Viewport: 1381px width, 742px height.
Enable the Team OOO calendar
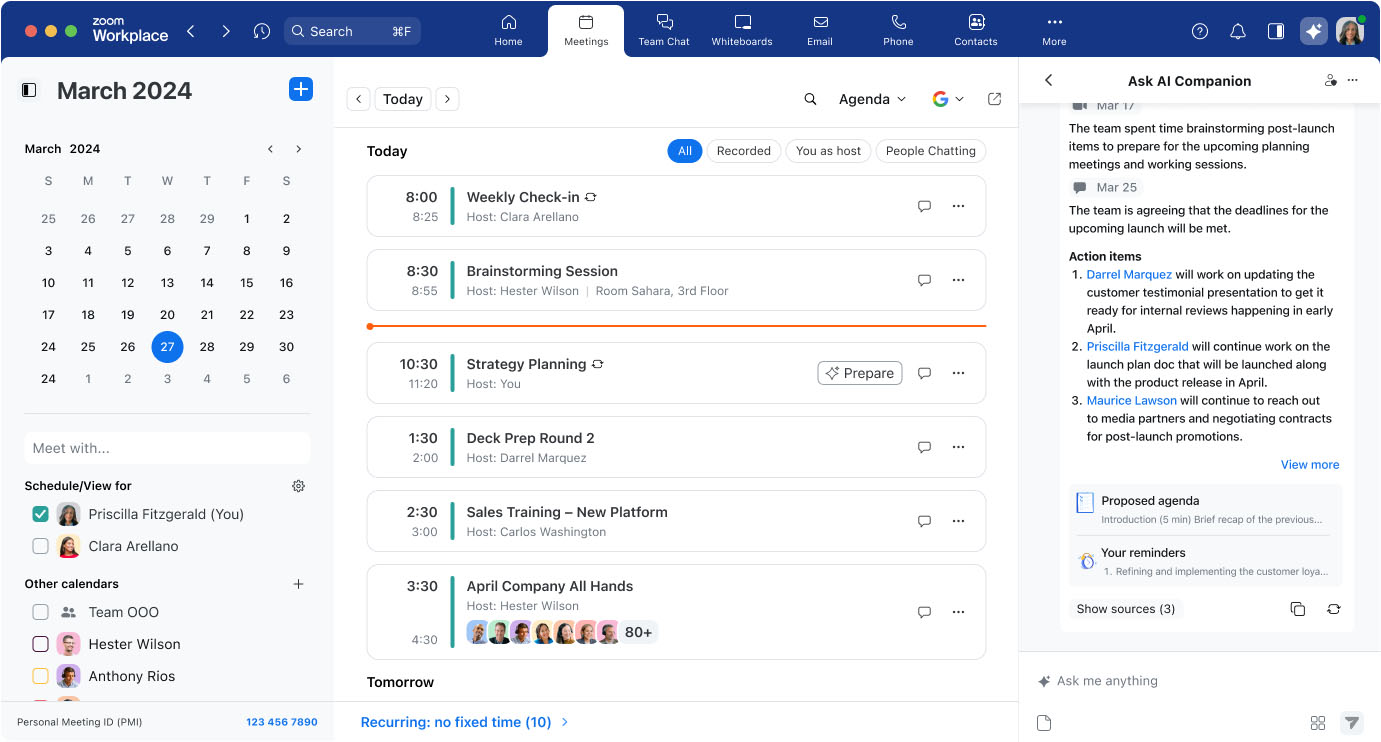tap(39, 611)
